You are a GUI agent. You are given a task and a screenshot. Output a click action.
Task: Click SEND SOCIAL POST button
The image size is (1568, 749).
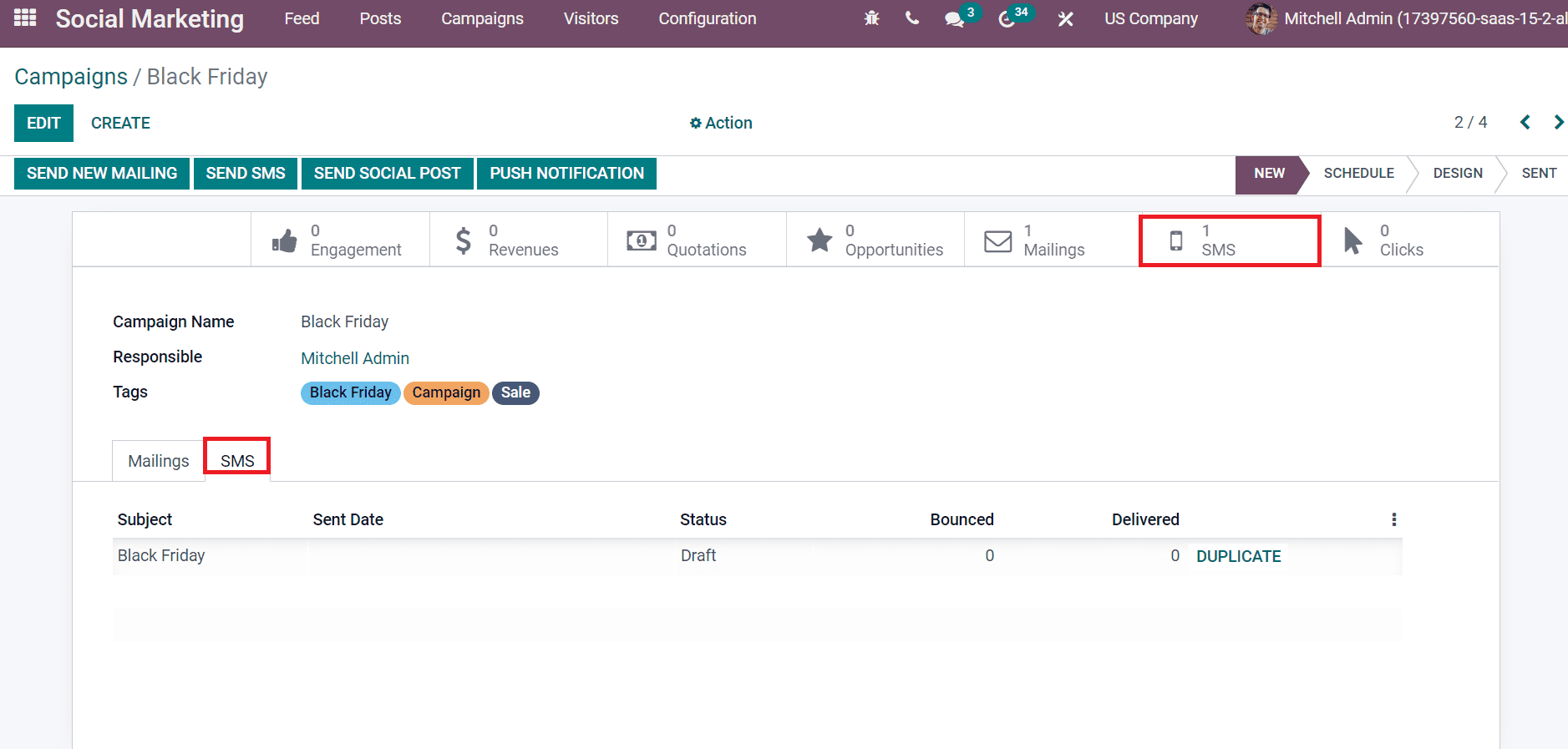[387, 173]
